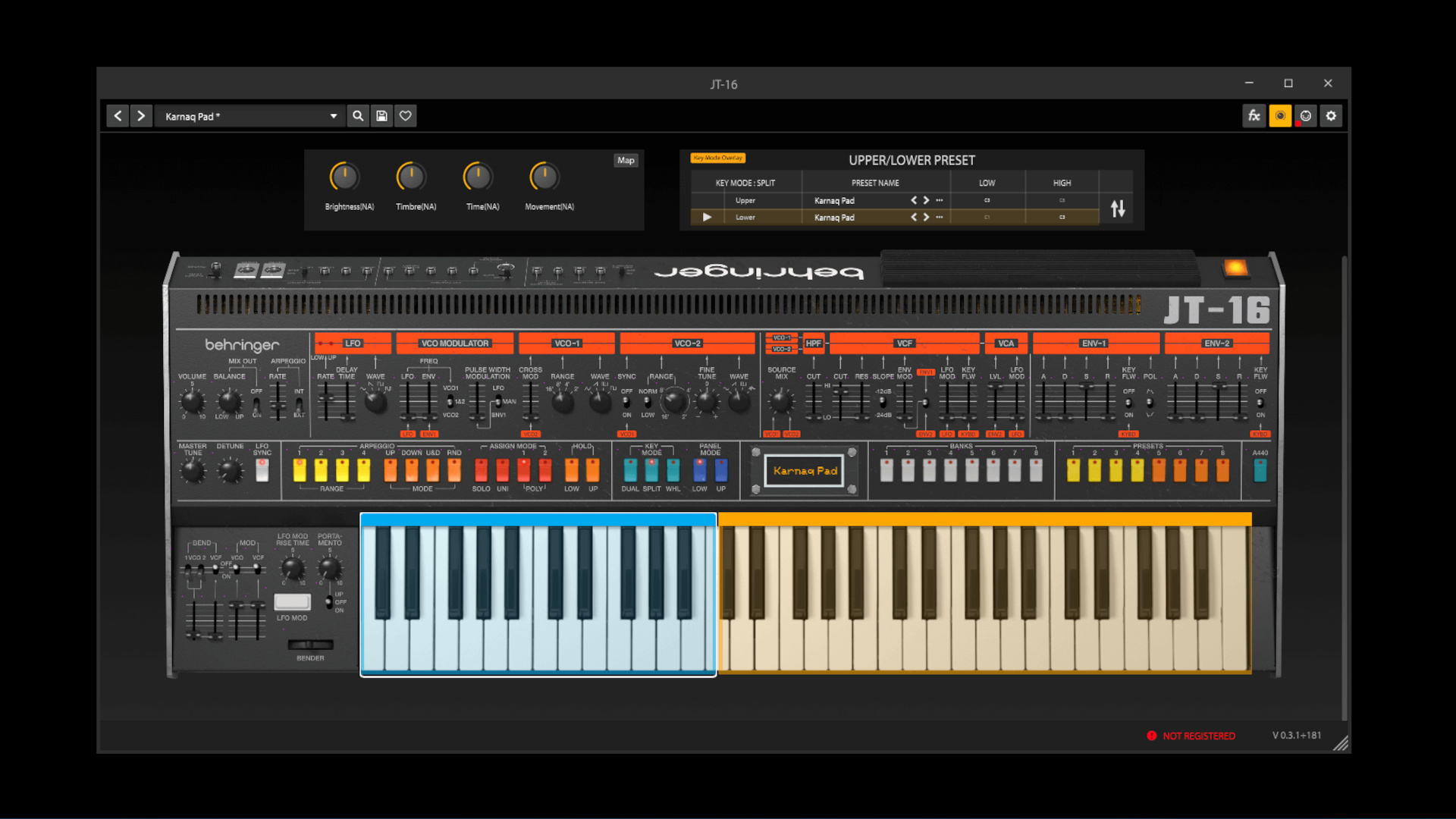The height and width of the screenshot is (819, 1456).
Task: Select previous preset for the Upper layer
Action: click(914, 200)
